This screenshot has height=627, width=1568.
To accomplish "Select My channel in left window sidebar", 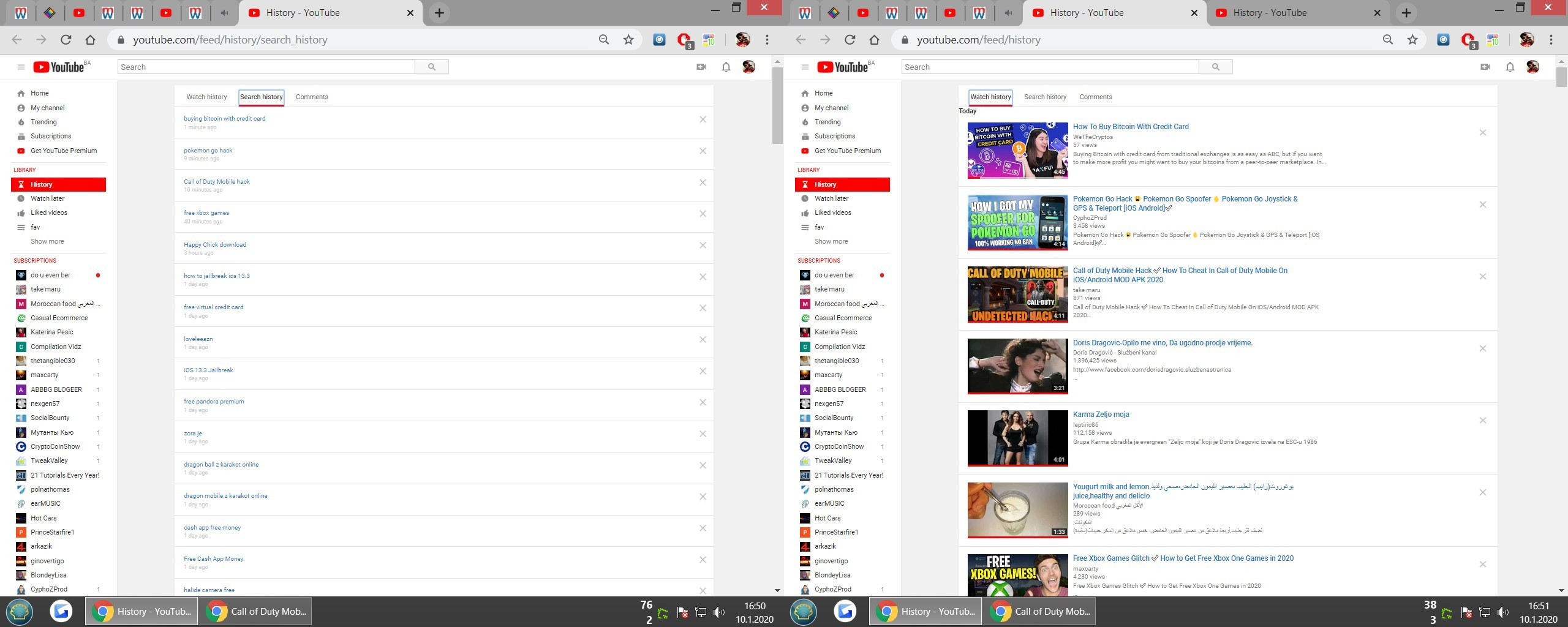I will pos(47,108).
